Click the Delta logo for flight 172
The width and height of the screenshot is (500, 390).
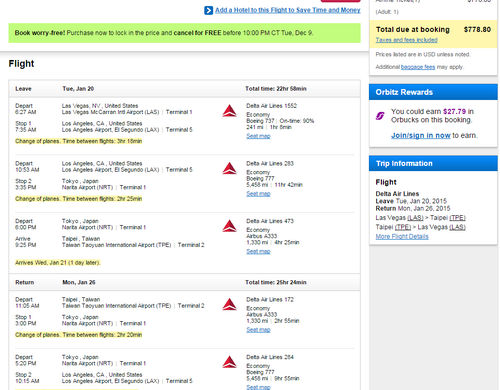coord(230,305)
